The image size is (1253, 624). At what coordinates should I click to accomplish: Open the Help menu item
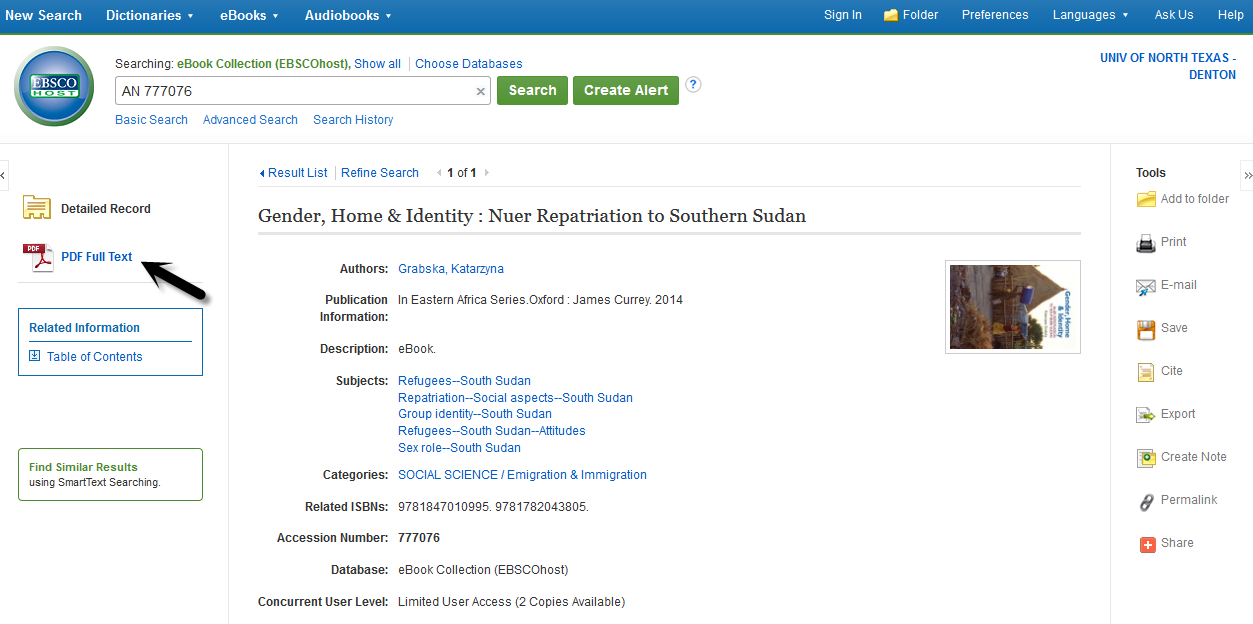(1231, 15)
